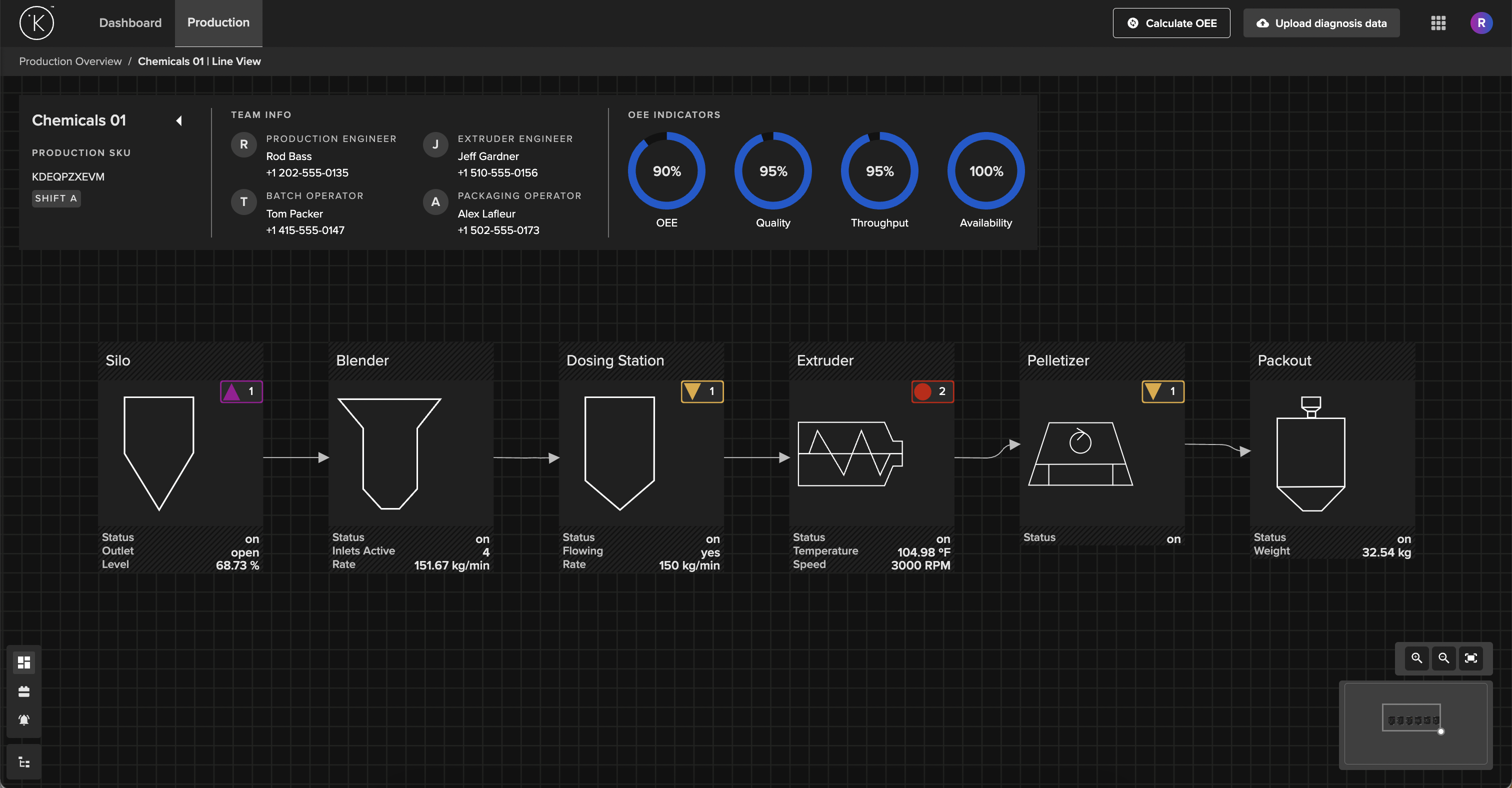This screenshot has height=788, width=1512.
Task: Select the Production tab
Action: 218,23
